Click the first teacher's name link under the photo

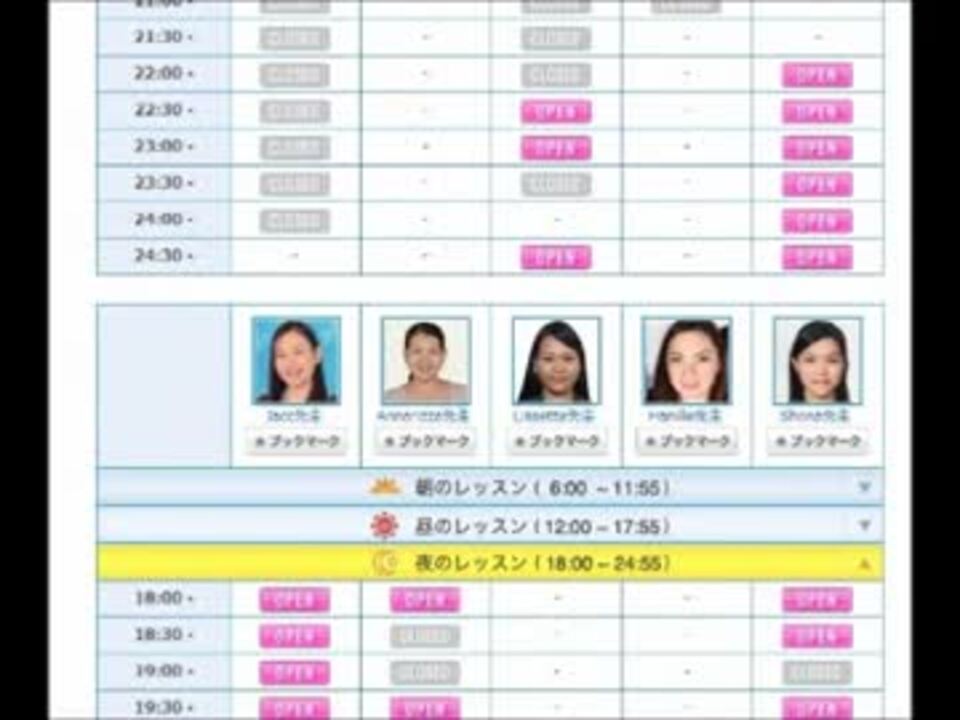pyautogui.click(x=294, y=416)
